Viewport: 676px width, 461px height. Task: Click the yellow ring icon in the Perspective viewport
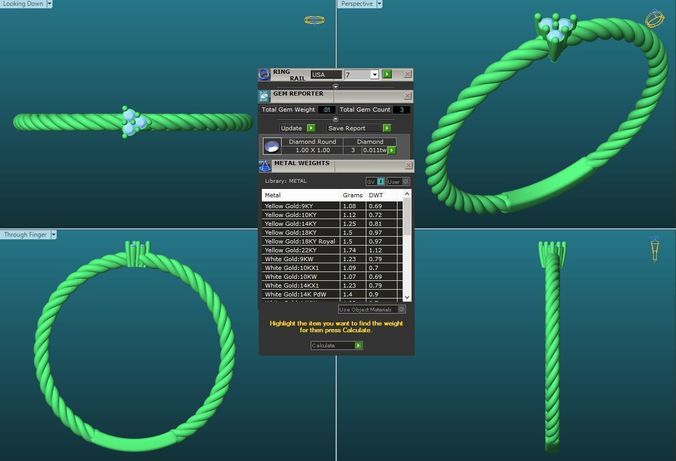(x=654, y=19)
